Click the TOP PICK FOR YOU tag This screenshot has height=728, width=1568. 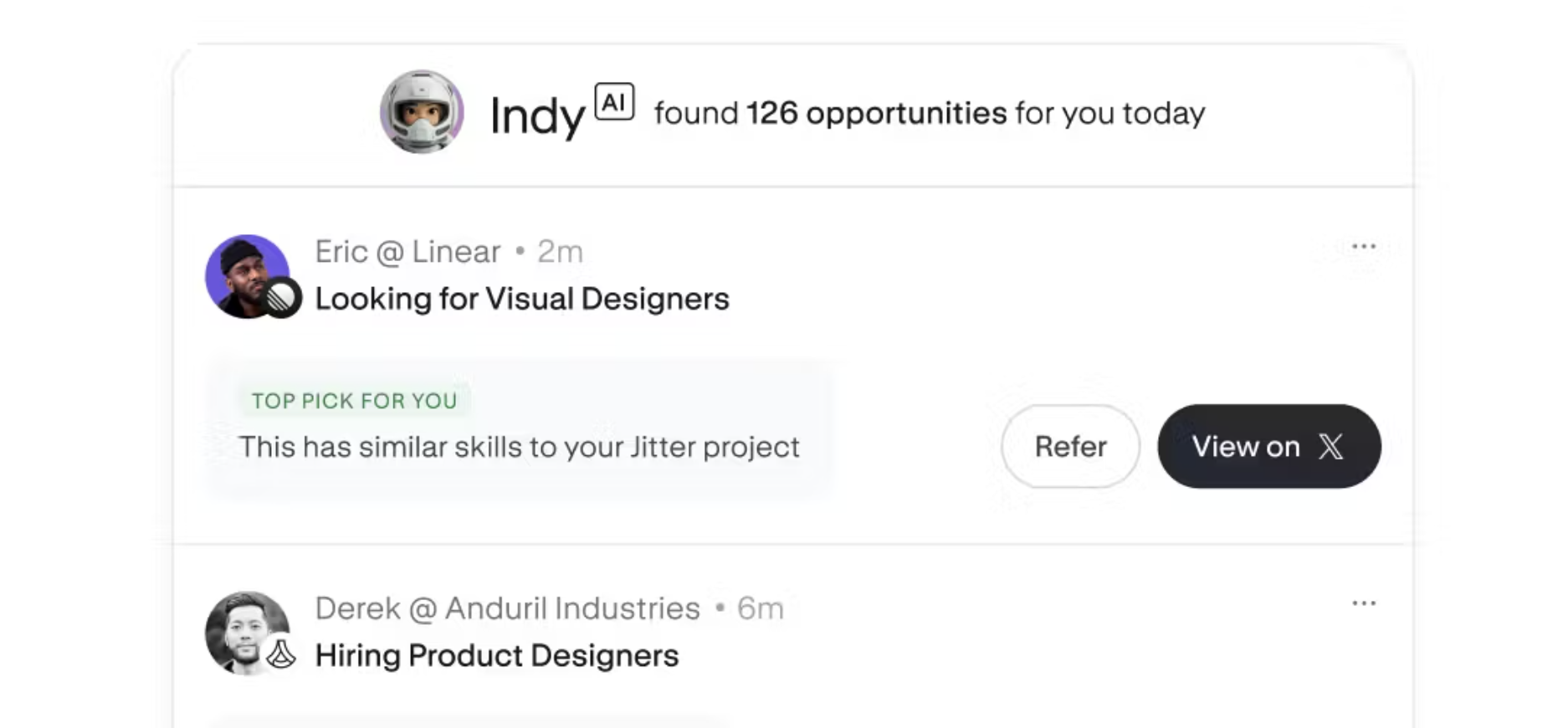click(x=355, y=401)
